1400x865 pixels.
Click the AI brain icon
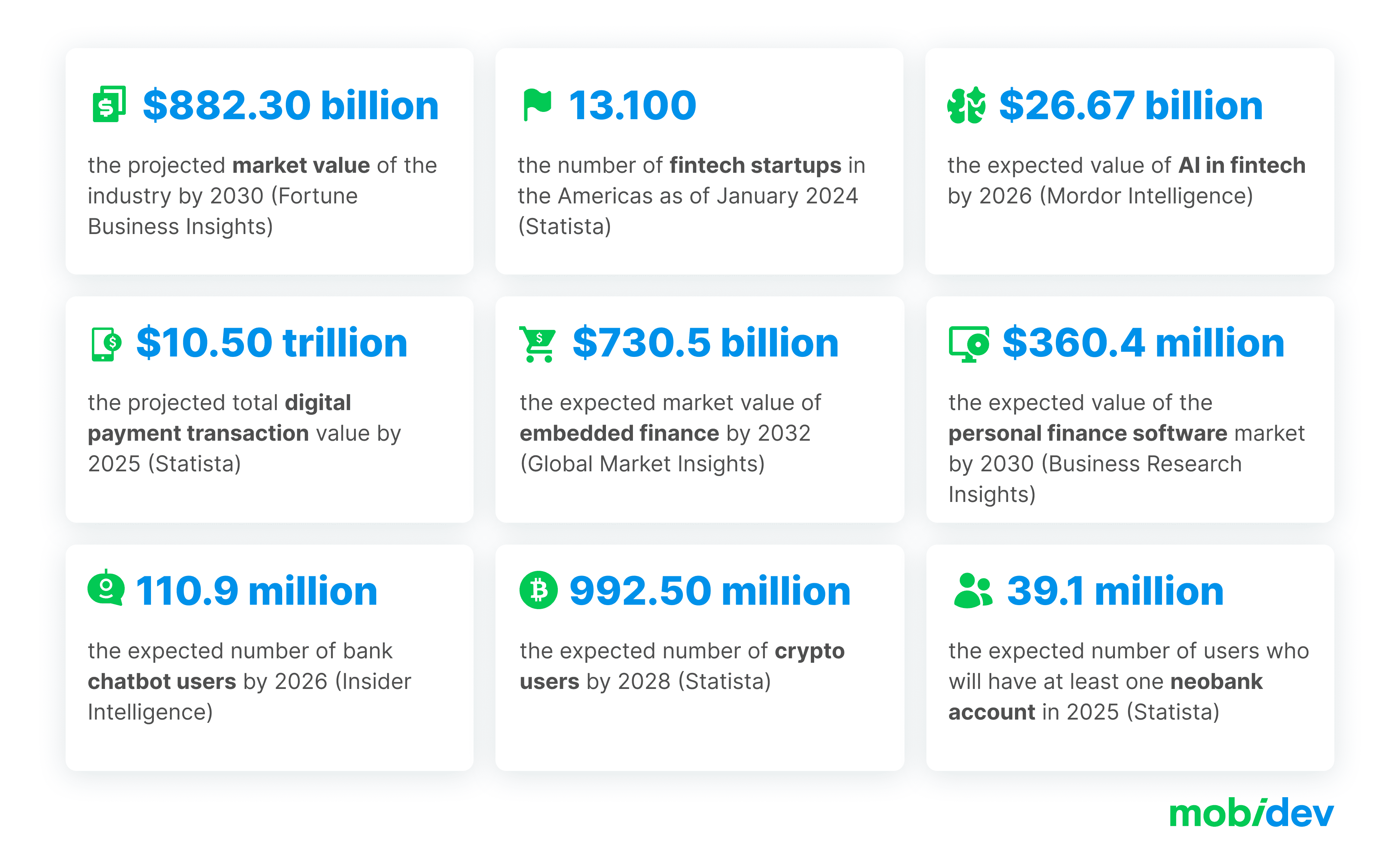click(966, 105)
